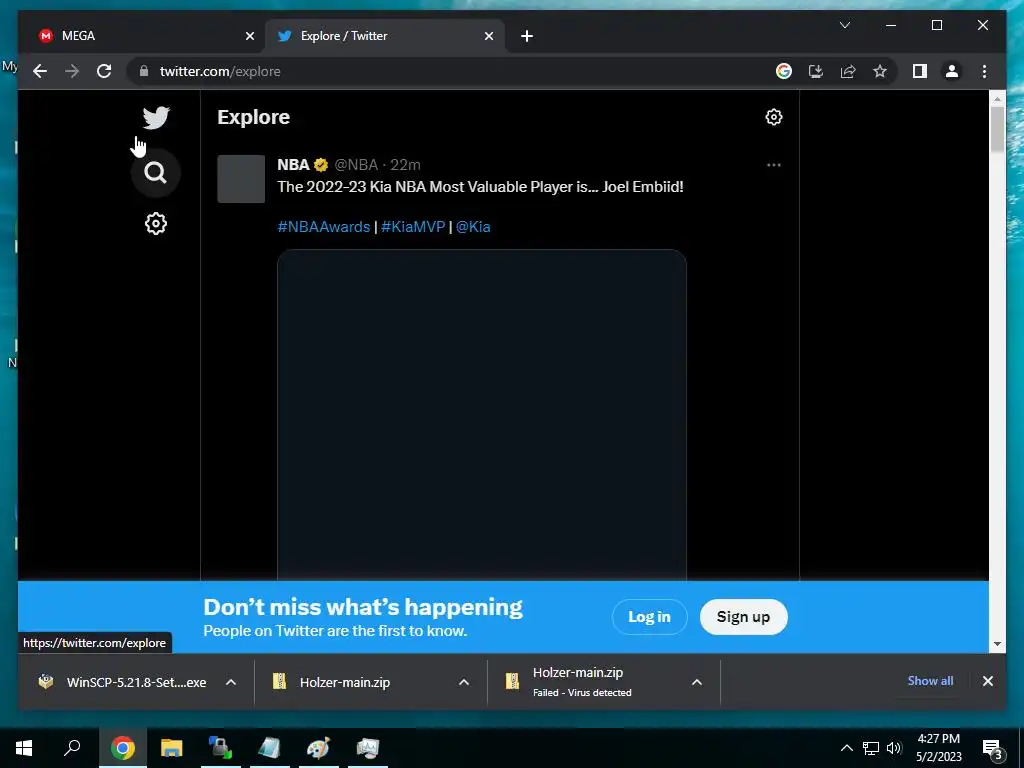Open the tab search dropdown arrow

tap(844, 25)
